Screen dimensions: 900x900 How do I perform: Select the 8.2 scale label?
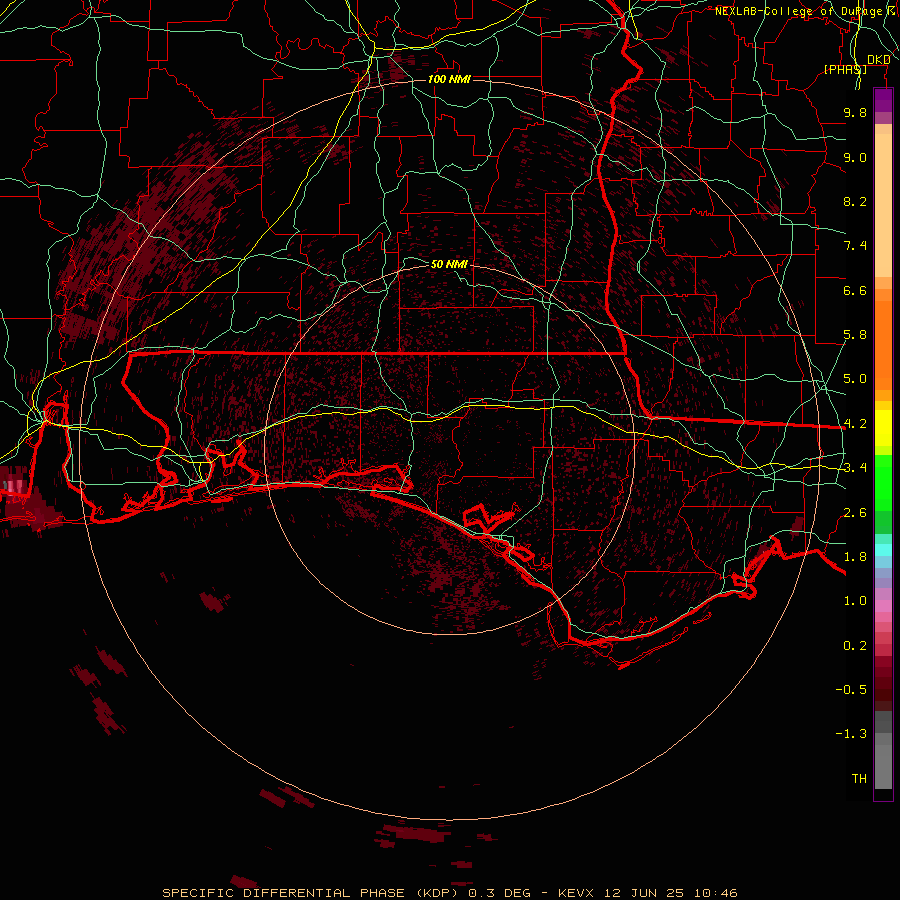click(x=855, y=201)
